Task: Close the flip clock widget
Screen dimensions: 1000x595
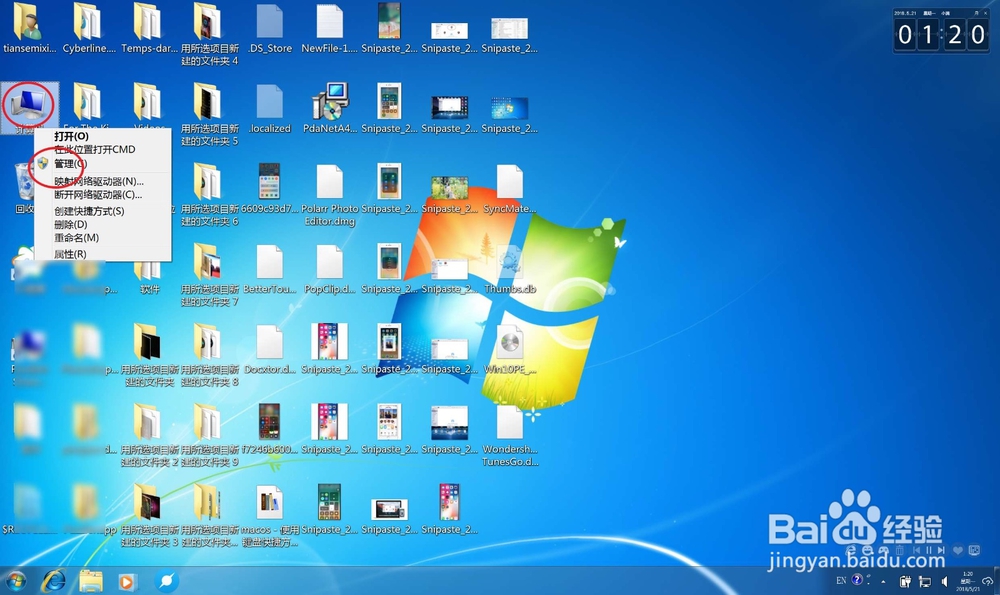Action: point(985,13)
